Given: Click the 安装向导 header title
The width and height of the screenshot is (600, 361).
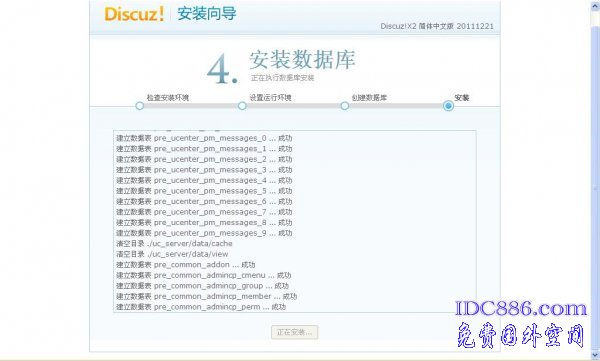Looking at the screenshot, I should pyautogui.click(x=207, y=14).
